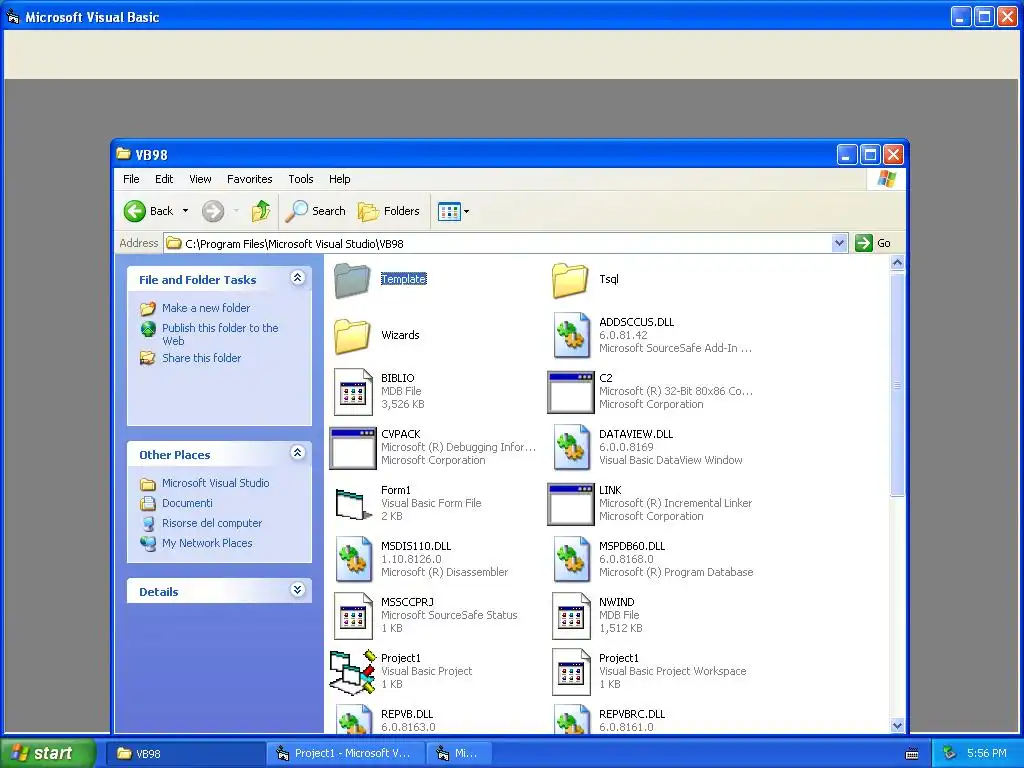The image size is (1024, 768).
Task: Select the Project1 Project Workspace icon
Action: click(571, 672)
